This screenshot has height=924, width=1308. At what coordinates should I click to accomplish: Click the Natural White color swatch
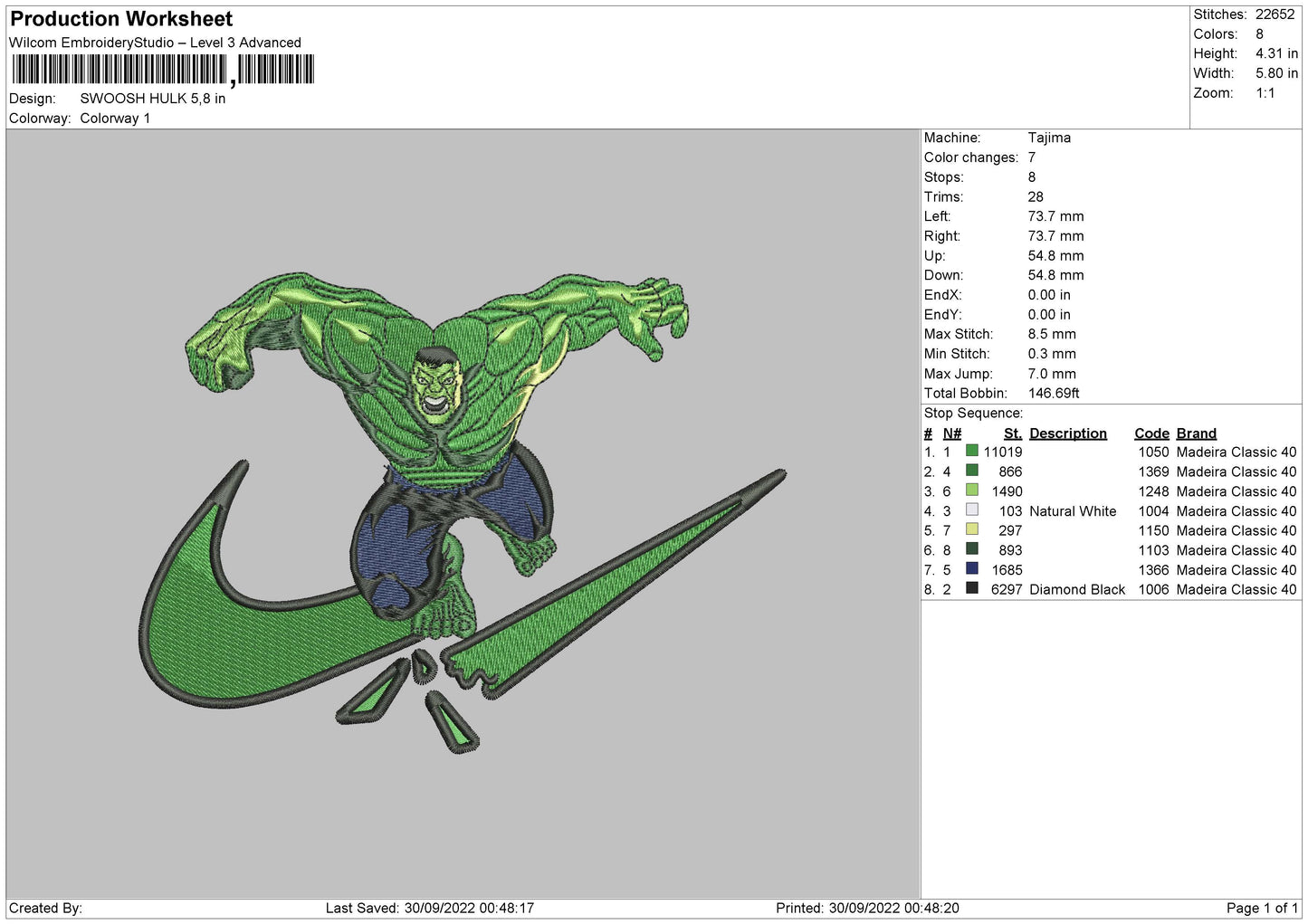click(x=971, y=510)
